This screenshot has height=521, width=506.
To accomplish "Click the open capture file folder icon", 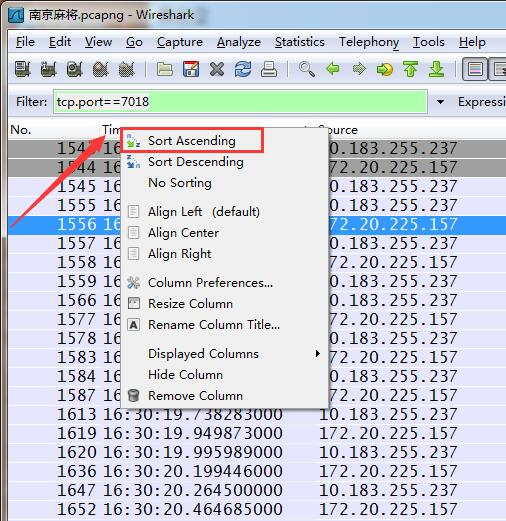I will pos(165,69).
